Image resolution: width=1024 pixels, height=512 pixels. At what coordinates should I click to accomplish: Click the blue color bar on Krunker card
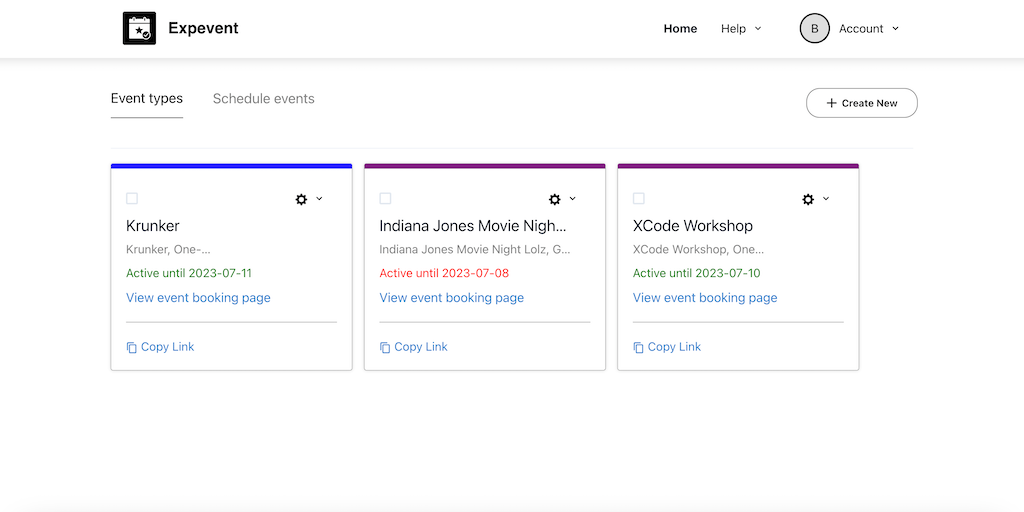(231, 165)
